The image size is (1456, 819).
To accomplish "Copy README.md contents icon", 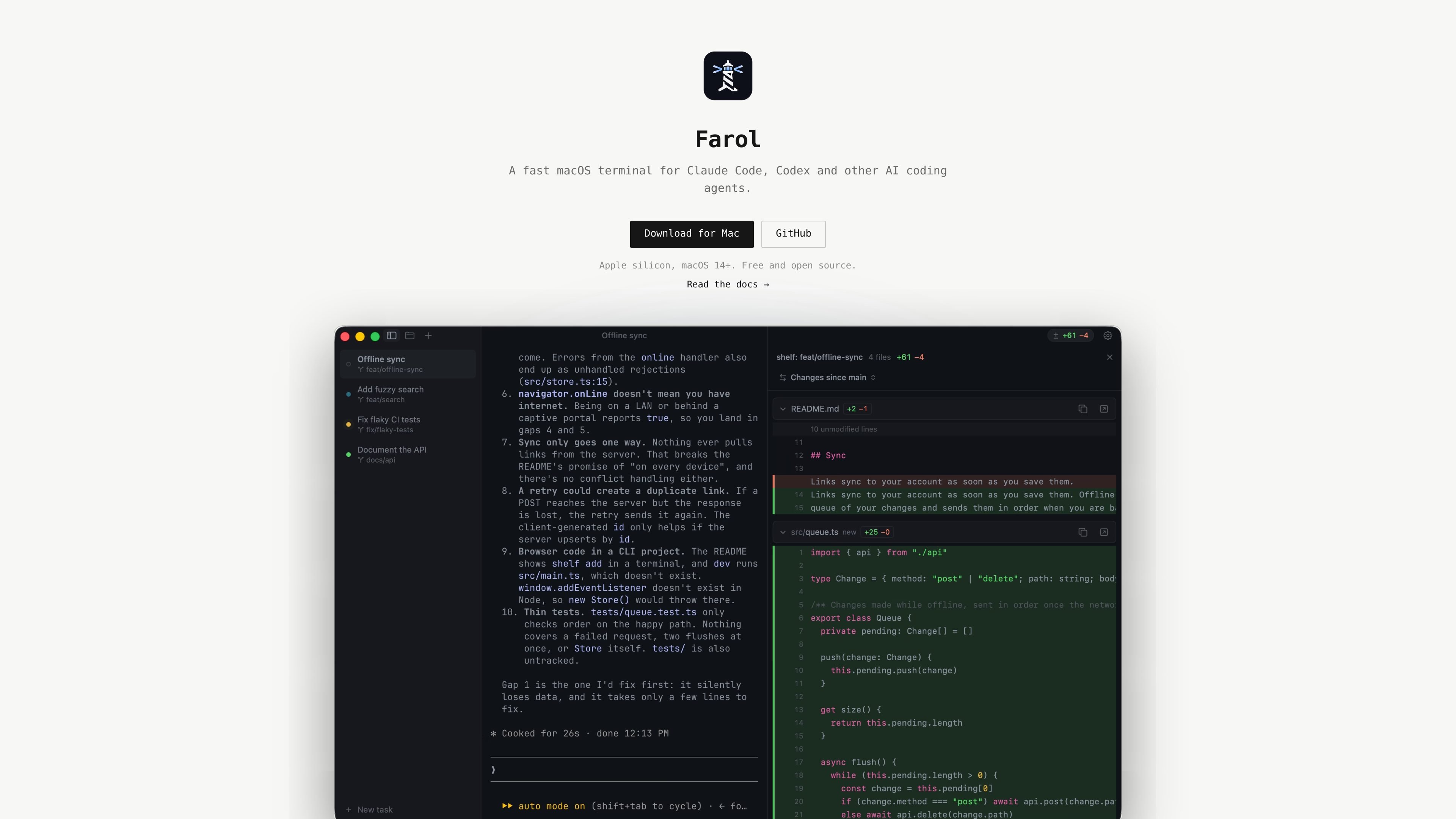I will coord(1083,409).
